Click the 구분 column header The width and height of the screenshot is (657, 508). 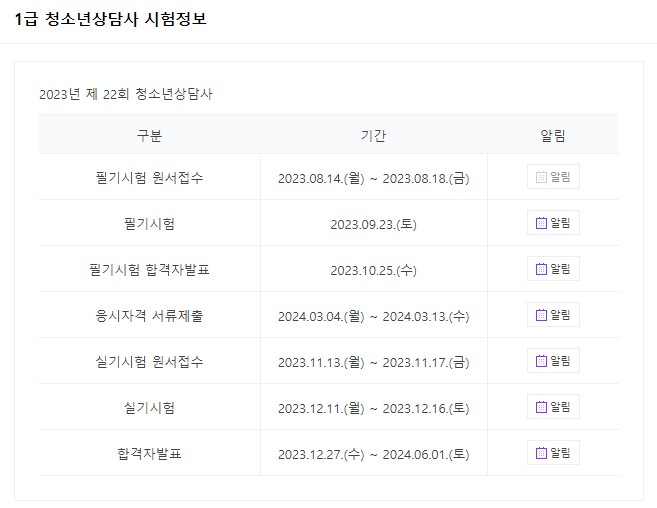coord(149,135)
